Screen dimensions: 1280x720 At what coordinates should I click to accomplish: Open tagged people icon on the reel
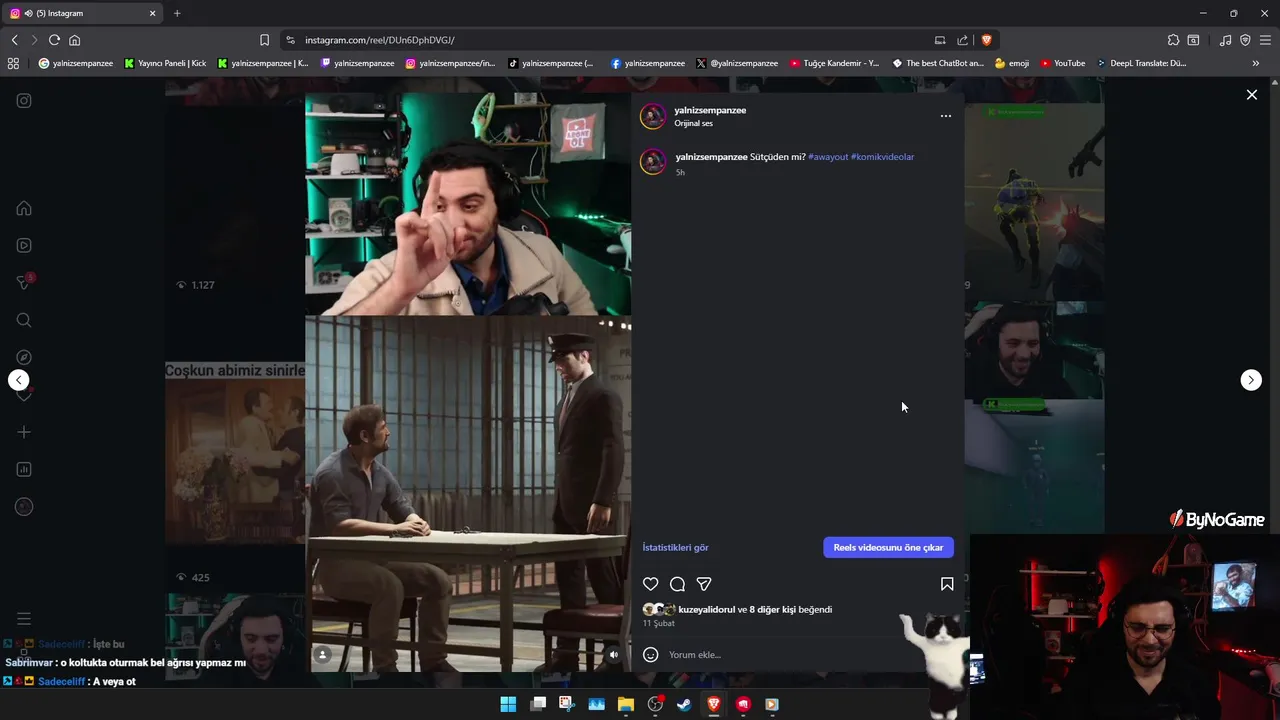pyautogui.click(x=323, y=655)
